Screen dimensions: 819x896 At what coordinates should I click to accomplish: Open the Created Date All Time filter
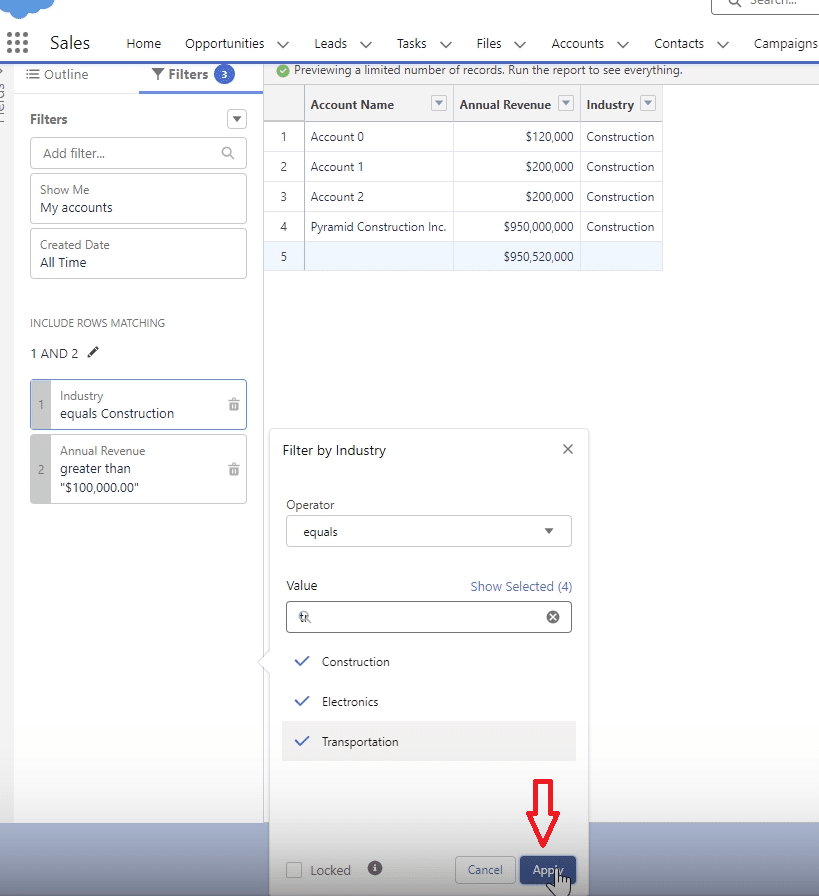(138, 254)
